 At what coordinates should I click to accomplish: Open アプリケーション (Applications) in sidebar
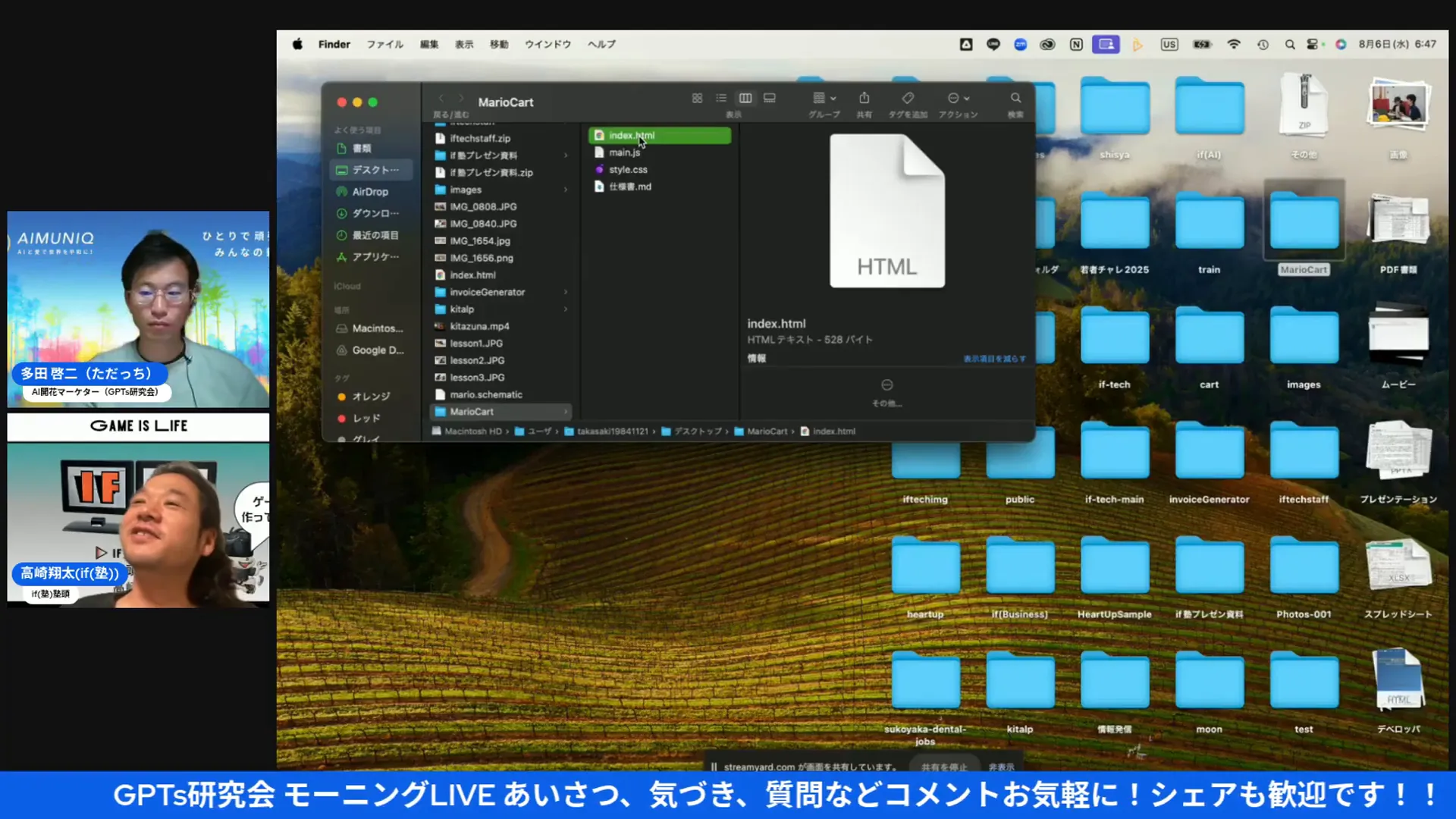point(372,257)
